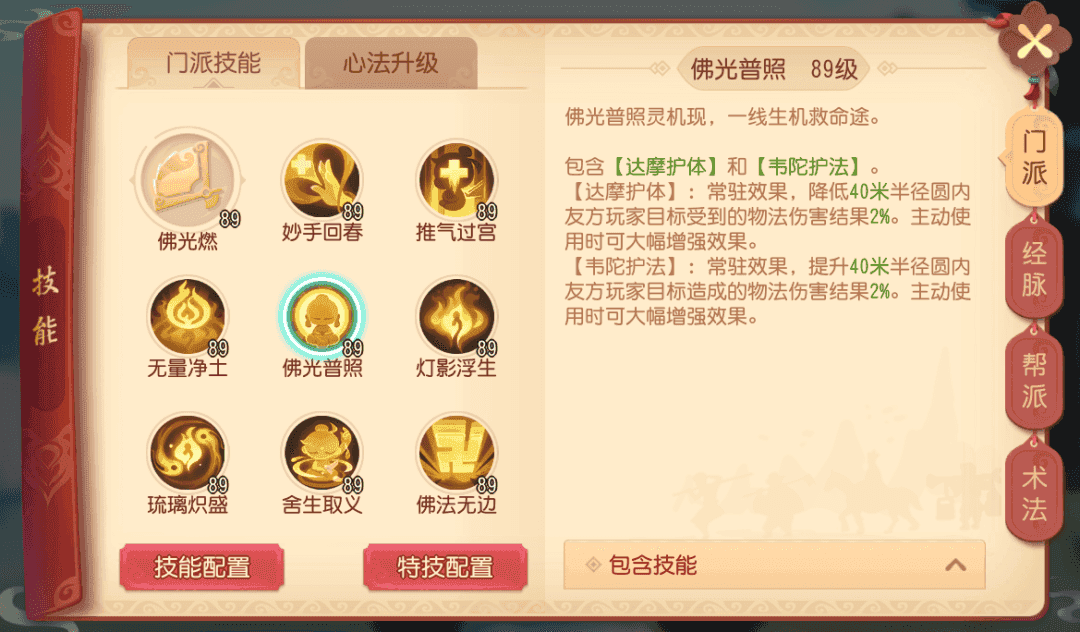Select the 妙手回春 skill icon

pos(322,180)
